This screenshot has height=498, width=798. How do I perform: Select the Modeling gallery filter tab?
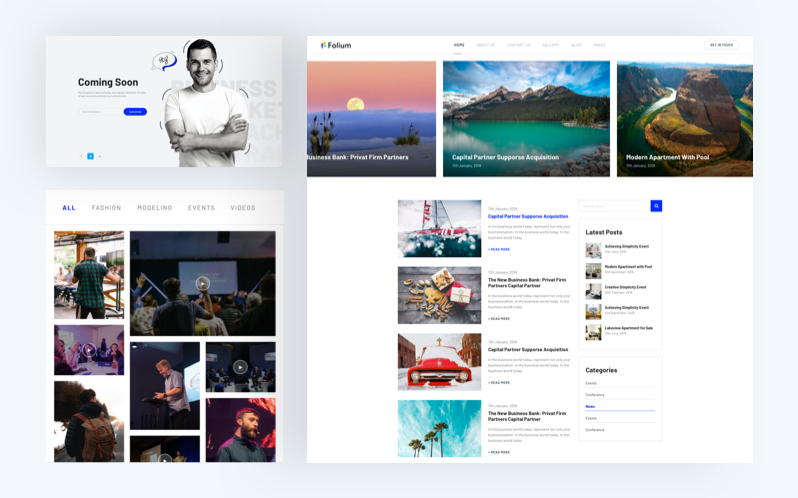(x=154, y=208)
